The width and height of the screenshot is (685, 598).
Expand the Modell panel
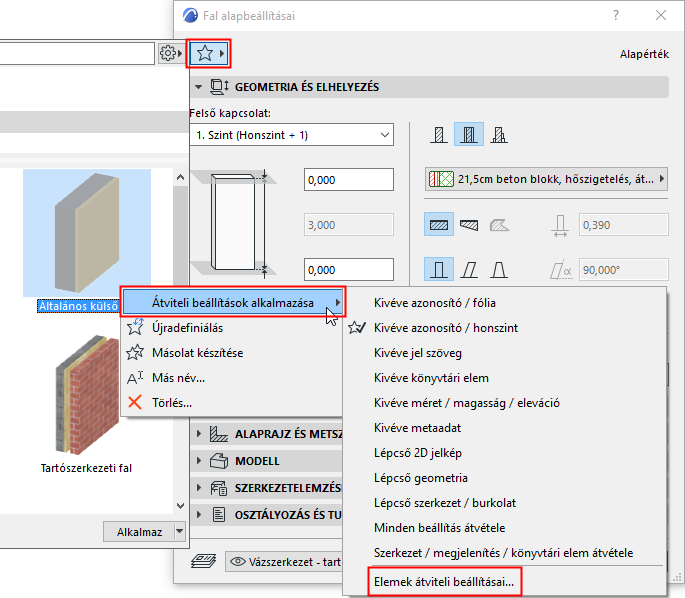[x=199, y=461]
